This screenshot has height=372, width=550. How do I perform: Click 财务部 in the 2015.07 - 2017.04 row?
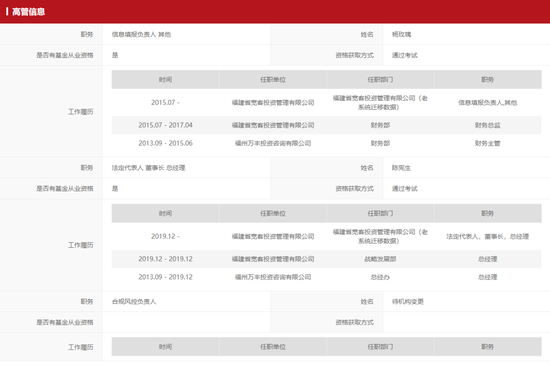(380, 125)
